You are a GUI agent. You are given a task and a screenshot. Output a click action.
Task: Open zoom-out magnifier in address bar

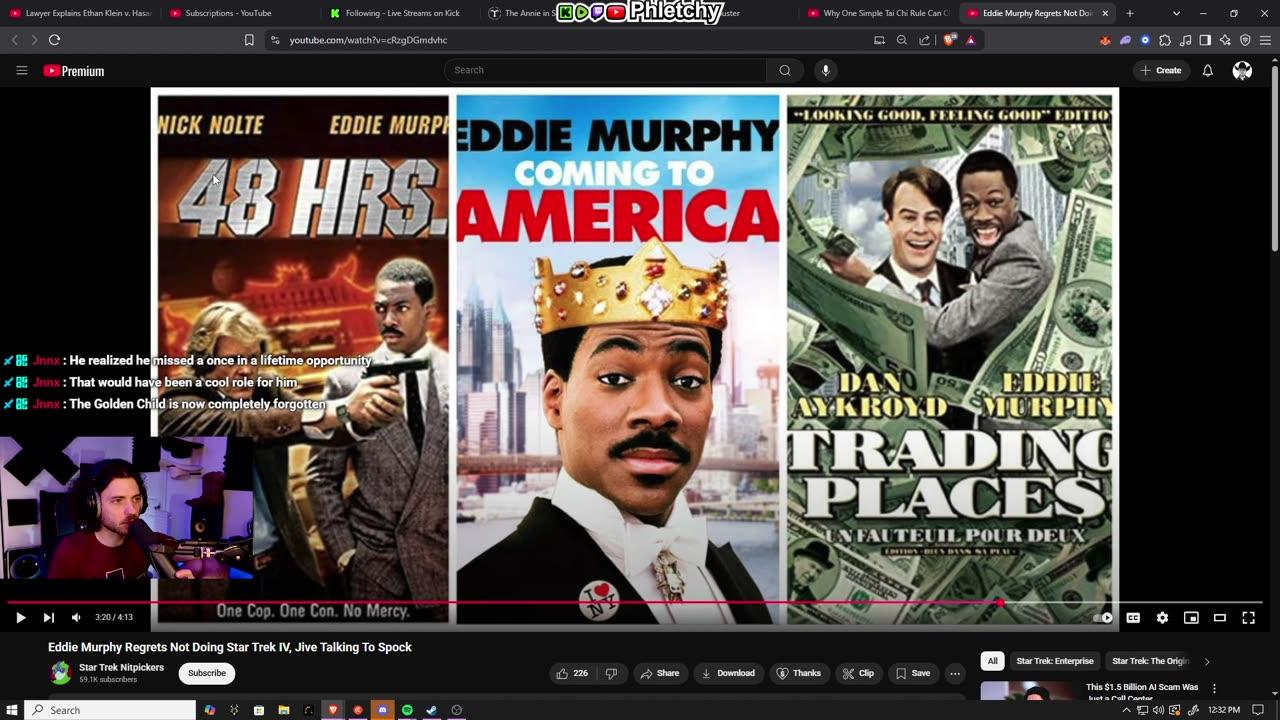click(902, 40)
